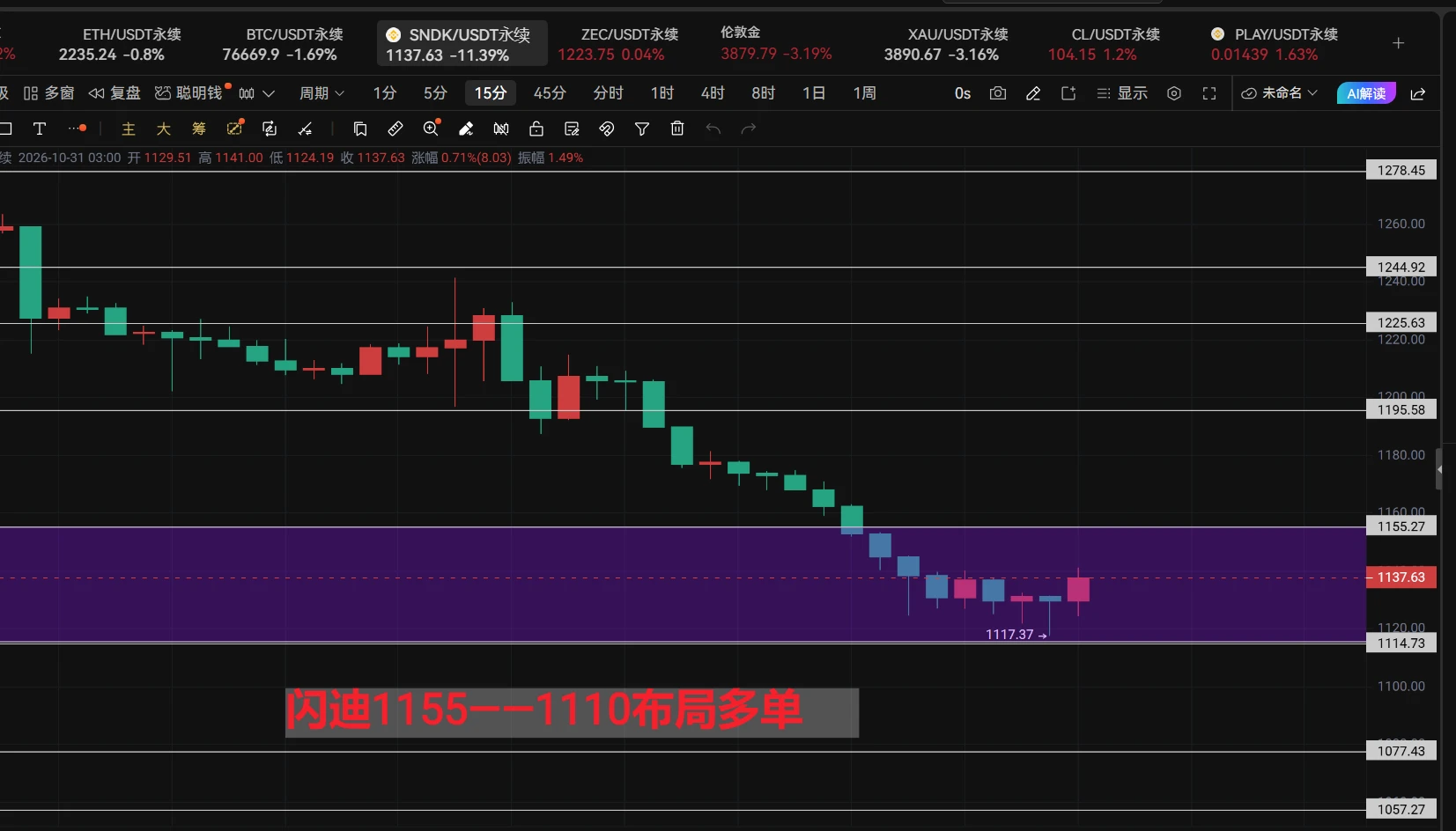Open the bookmark drawing icon
1456x831 pixels.
pos(360,129)
